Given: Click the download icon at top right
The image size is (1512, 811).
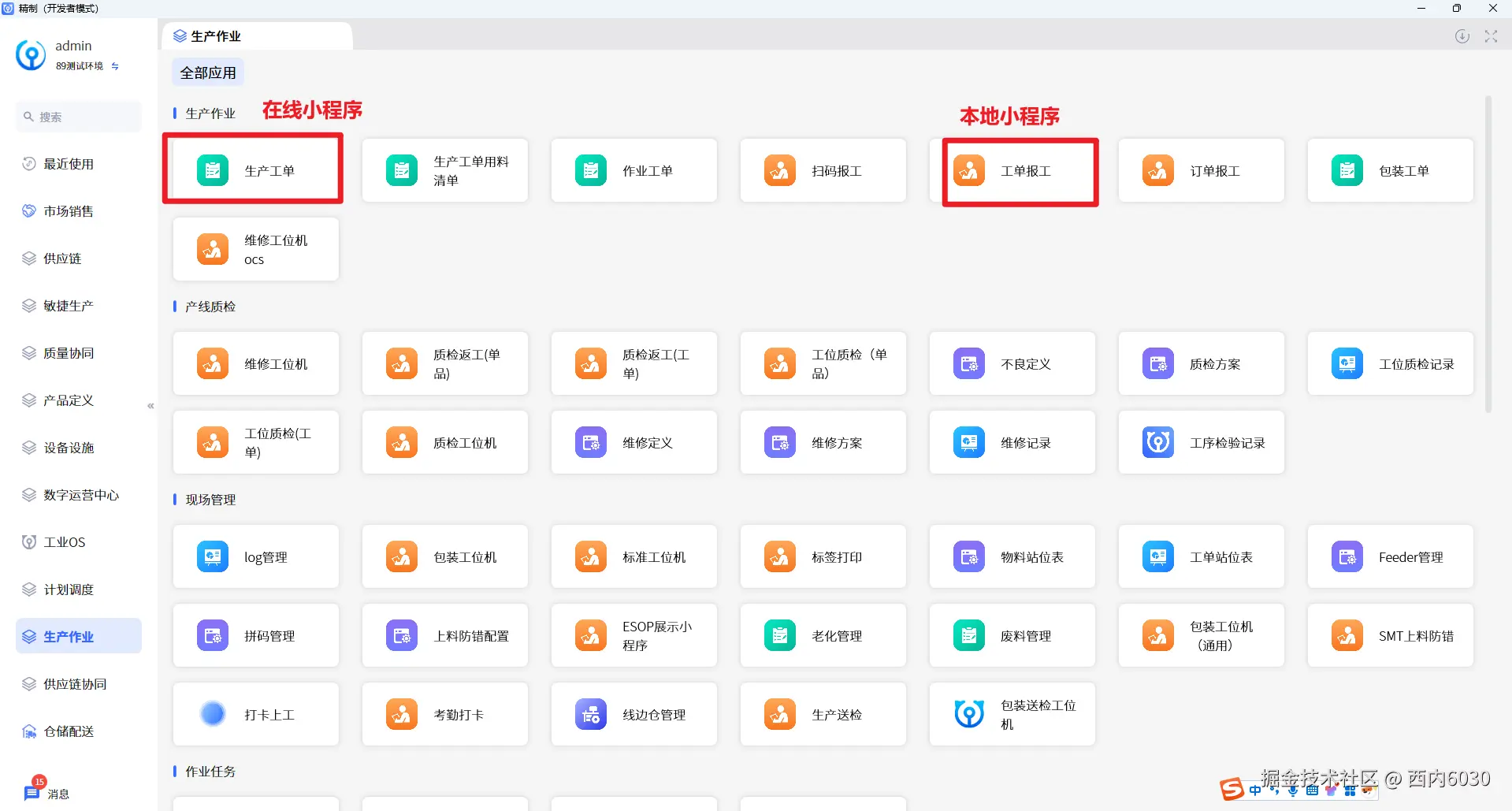Looking at the screenshot, I should 1462,36.
